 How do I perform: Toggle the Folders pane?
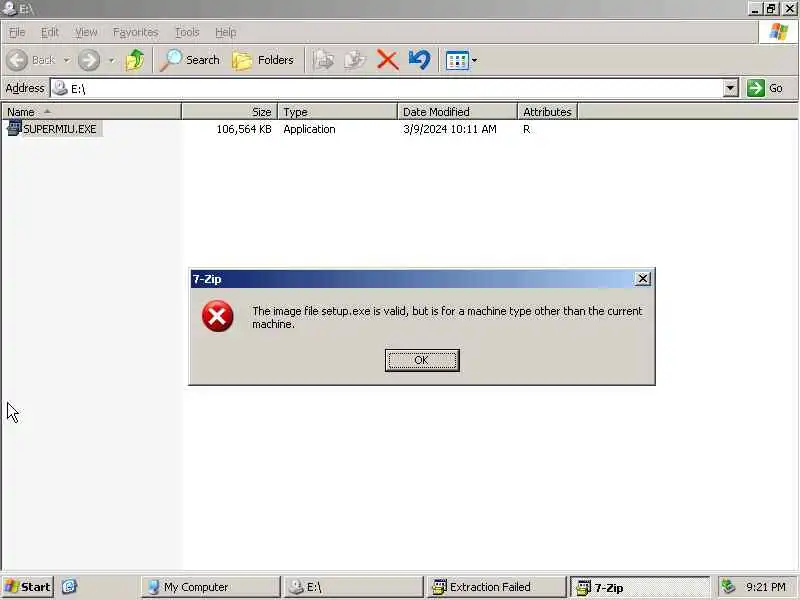coord(263,60)
